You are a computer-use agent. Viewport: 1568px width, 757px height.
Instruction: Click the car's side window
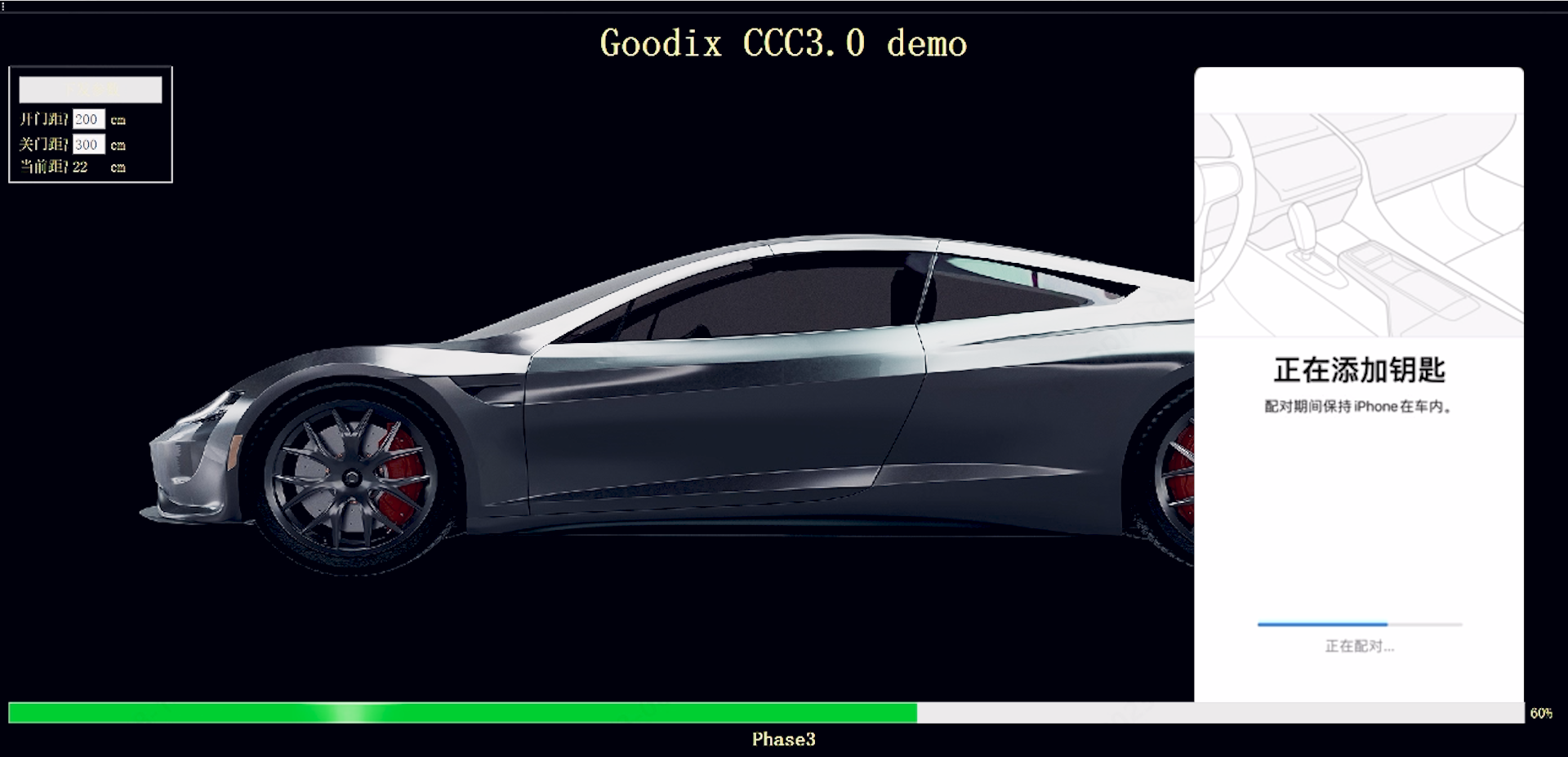[x=776, y=298]
